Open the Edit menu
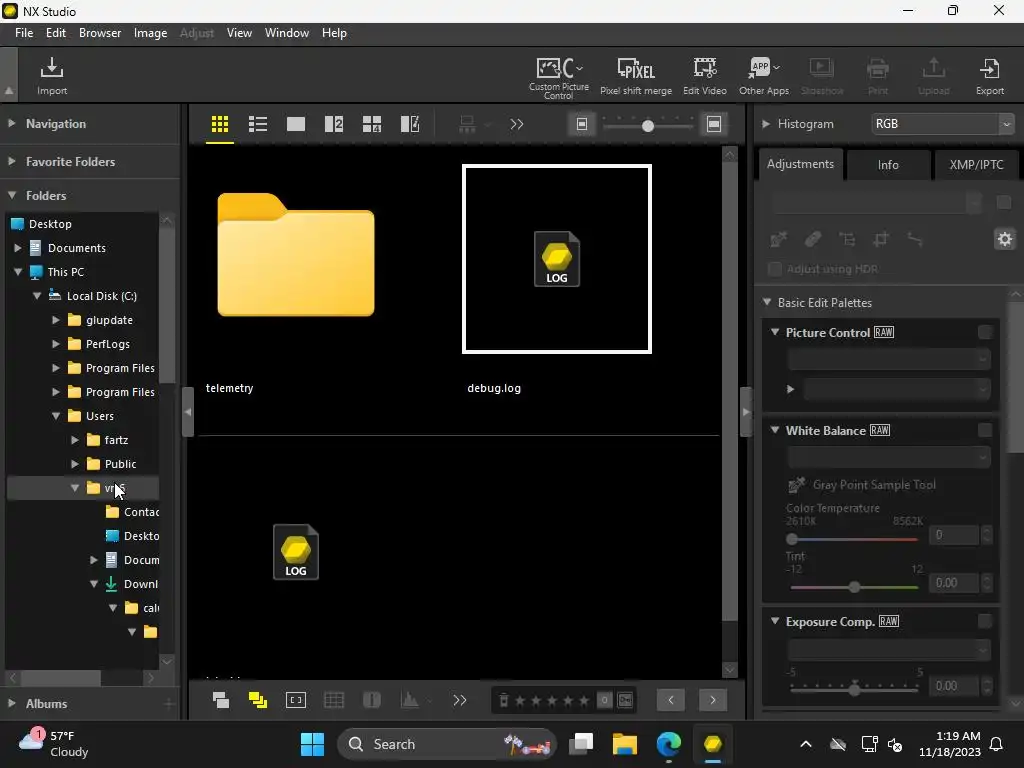1024x768 pixels. (56, 33)
